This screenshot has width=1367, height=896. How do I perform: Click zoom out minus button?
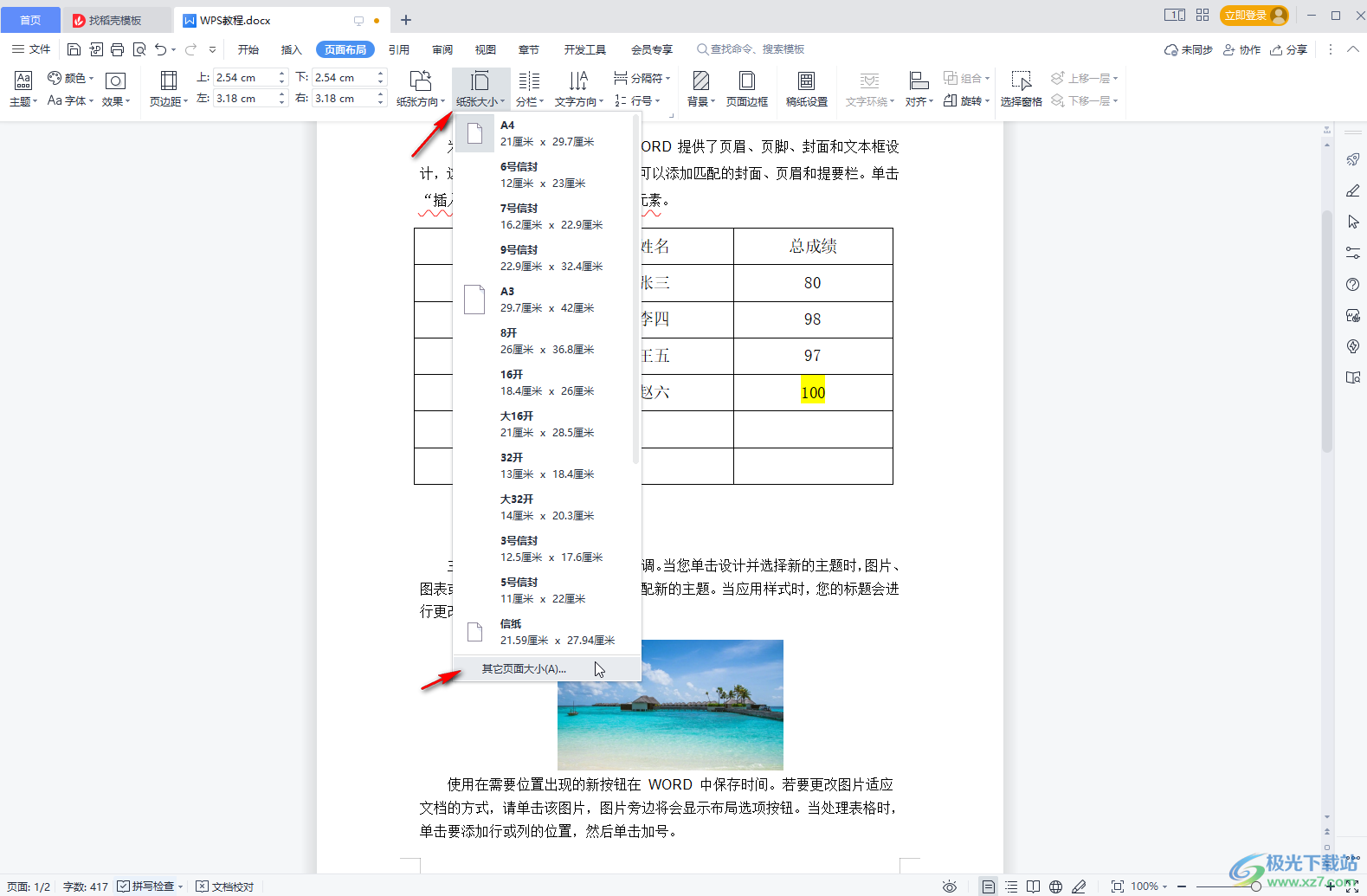click(x=1181, y=886)
